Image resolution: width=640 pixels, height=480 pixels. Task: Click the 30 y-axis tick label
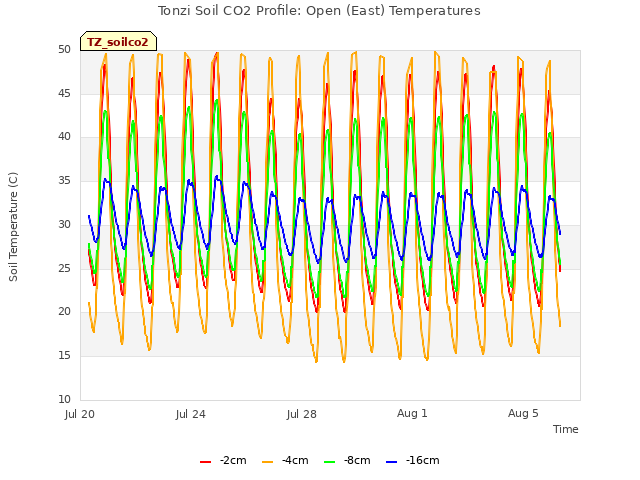[x=64, y=224]
